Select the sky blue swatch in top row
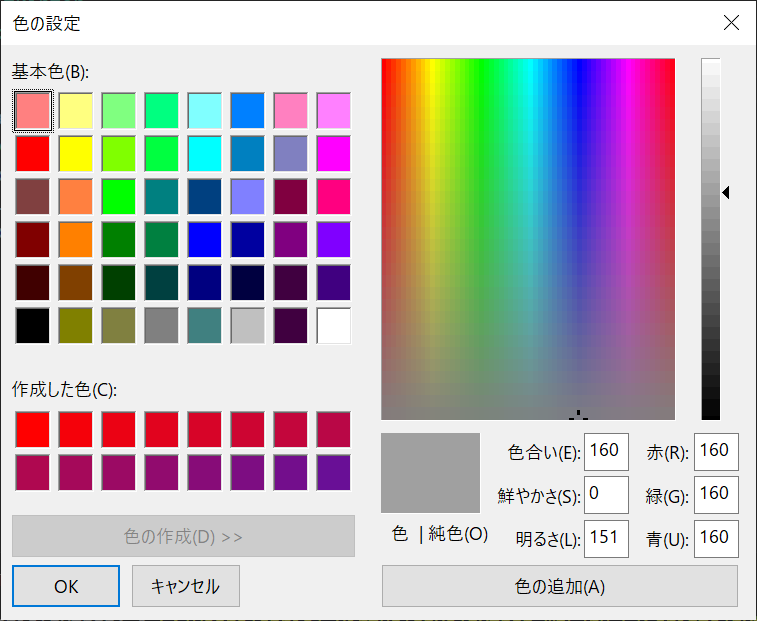The height and width of the screenshot is (621, 757). [x=248, y=111]
